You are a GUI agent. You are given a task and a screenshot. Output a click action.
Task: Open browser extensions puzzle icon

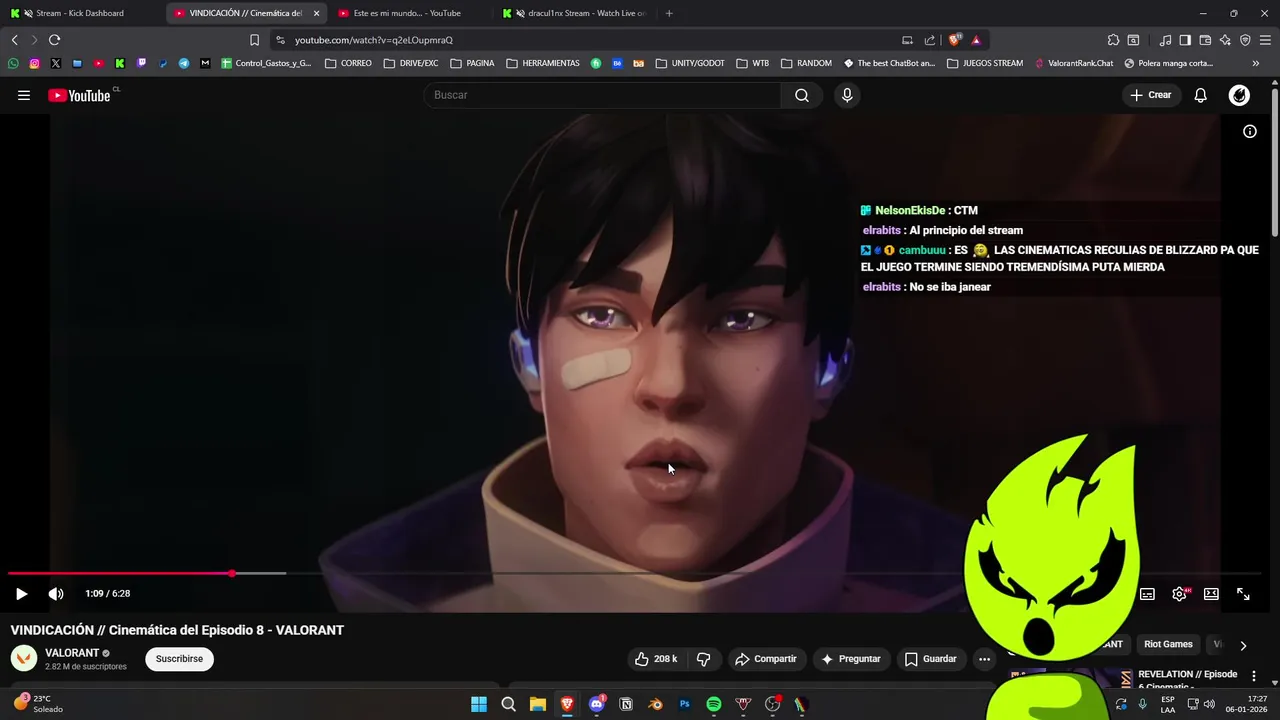pyautogui.click(x=1113, y=40)
